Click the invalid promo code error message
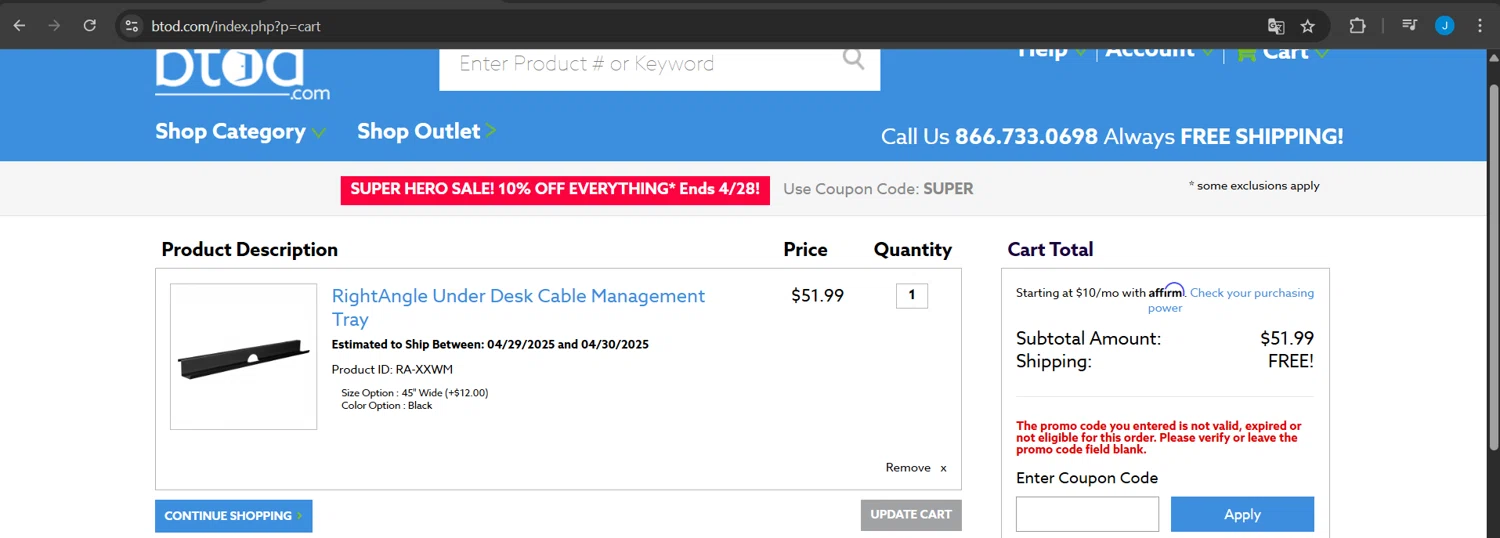 [x=1159, y=438]
